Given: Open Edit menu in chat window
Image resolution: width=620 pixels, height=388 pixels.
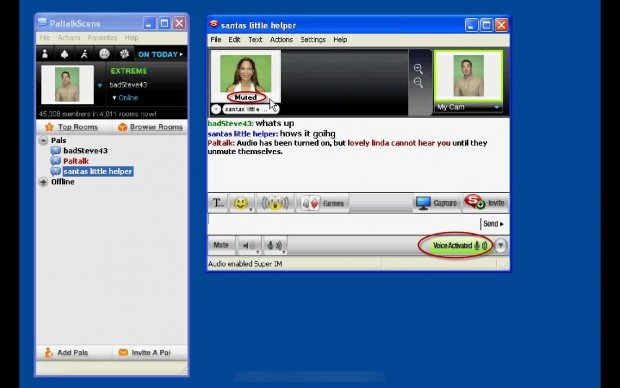Looking at the screenshot, I should (x=234, y=40).
